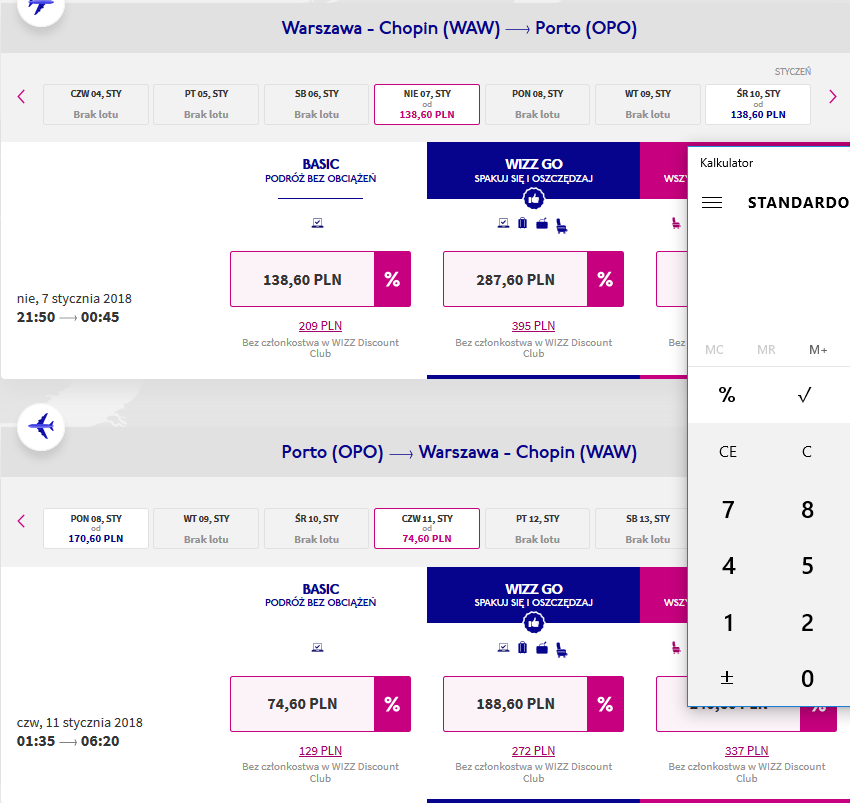Viewport: 850px width, 803px height.
Task: Select return date ŚR 10, STY
Action: pos(317,529)
